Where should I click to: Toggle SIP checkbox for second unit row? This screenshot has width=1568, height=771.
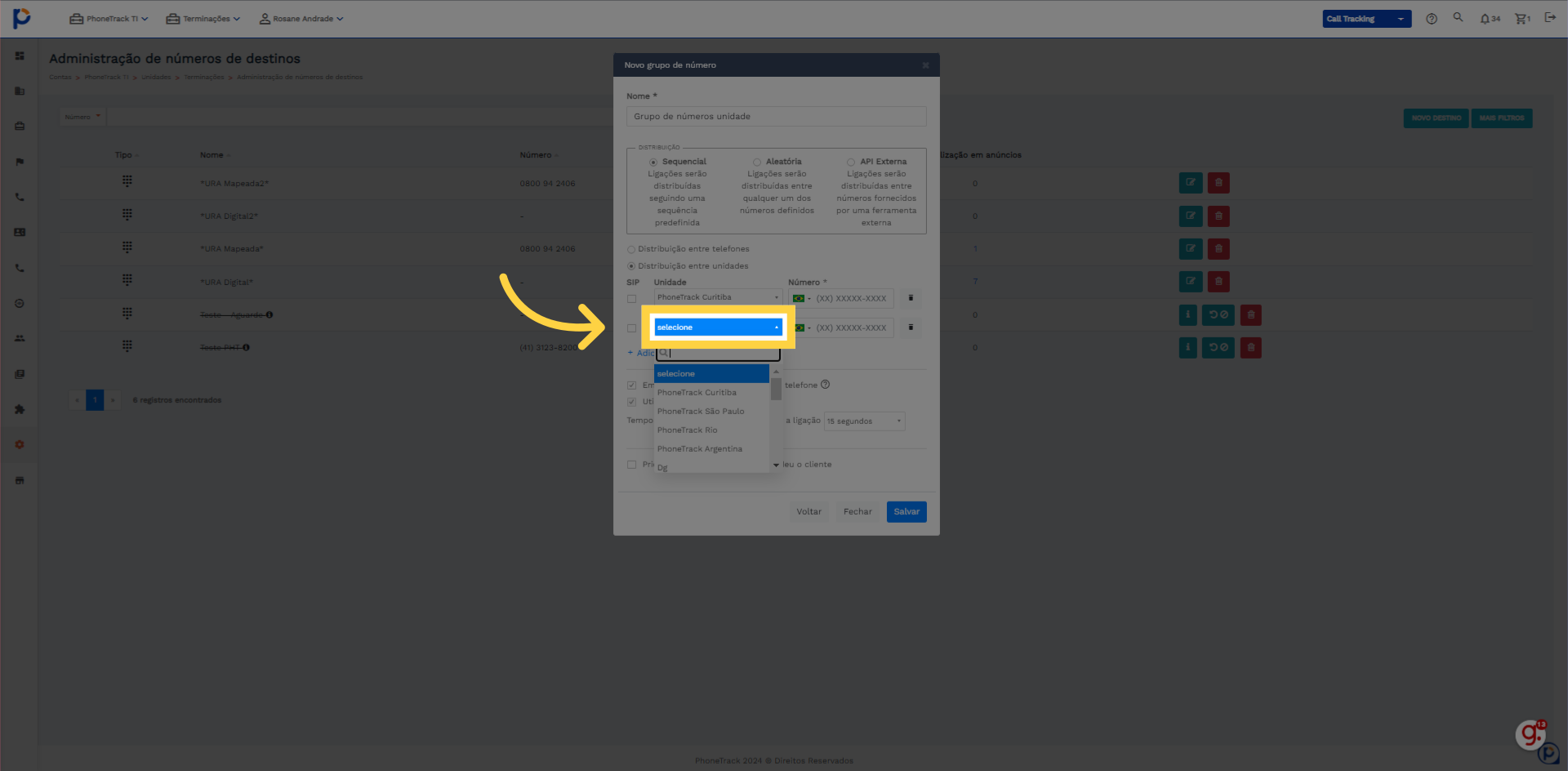pyautogui.click(x=631, y=328)
